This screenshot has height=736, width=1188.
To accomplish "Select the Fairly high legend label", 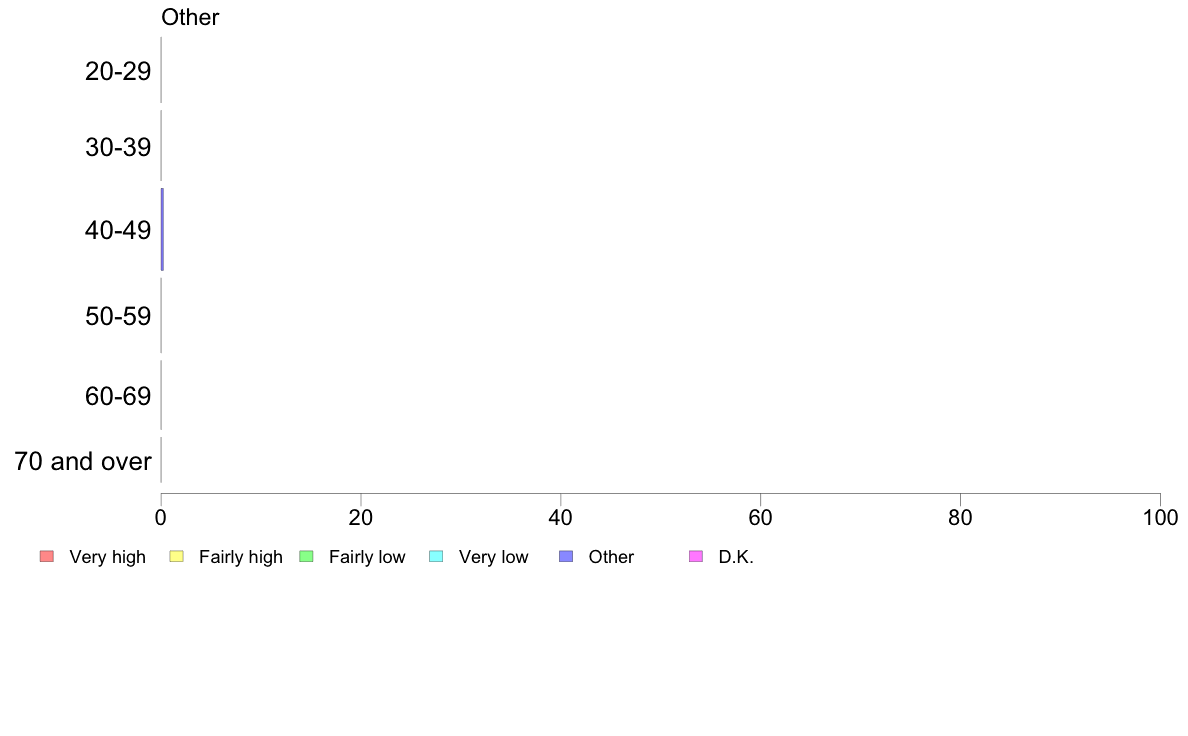I will [240, 557].
